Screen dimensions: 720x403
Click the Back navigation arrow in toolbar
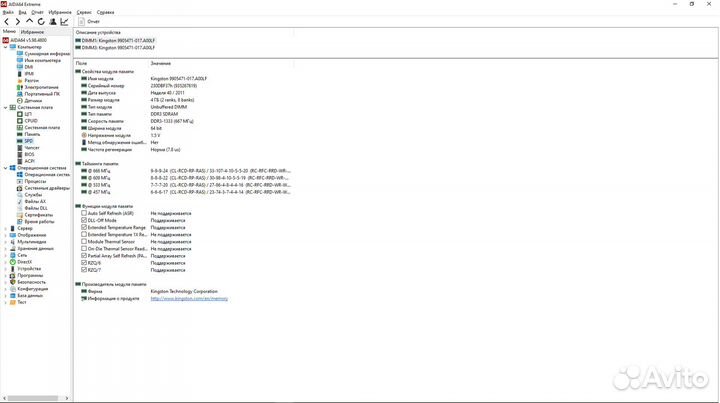click(7, 21)
